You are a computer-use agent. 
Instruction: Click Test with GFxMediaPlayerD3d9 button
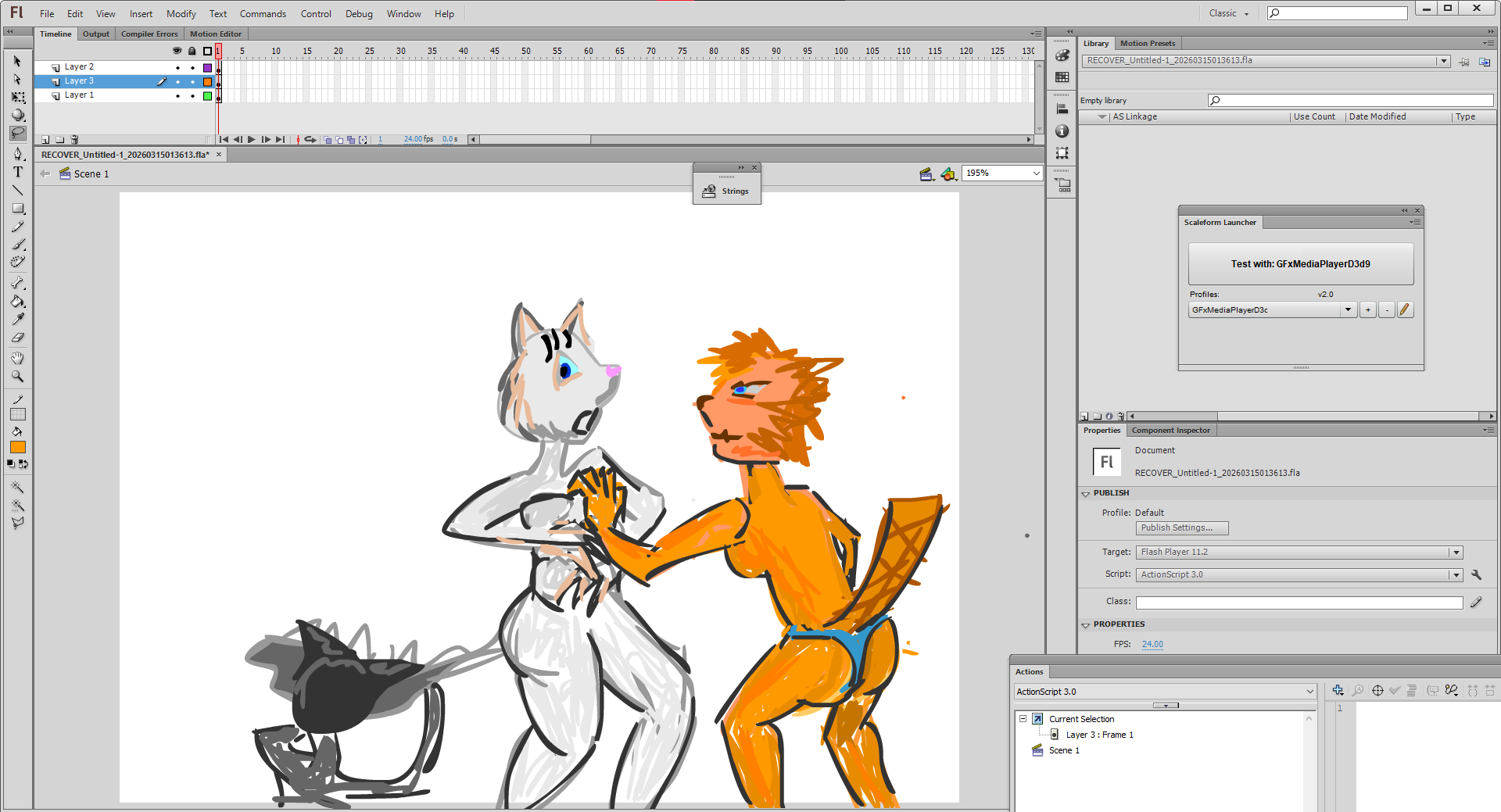(1300, 264)
